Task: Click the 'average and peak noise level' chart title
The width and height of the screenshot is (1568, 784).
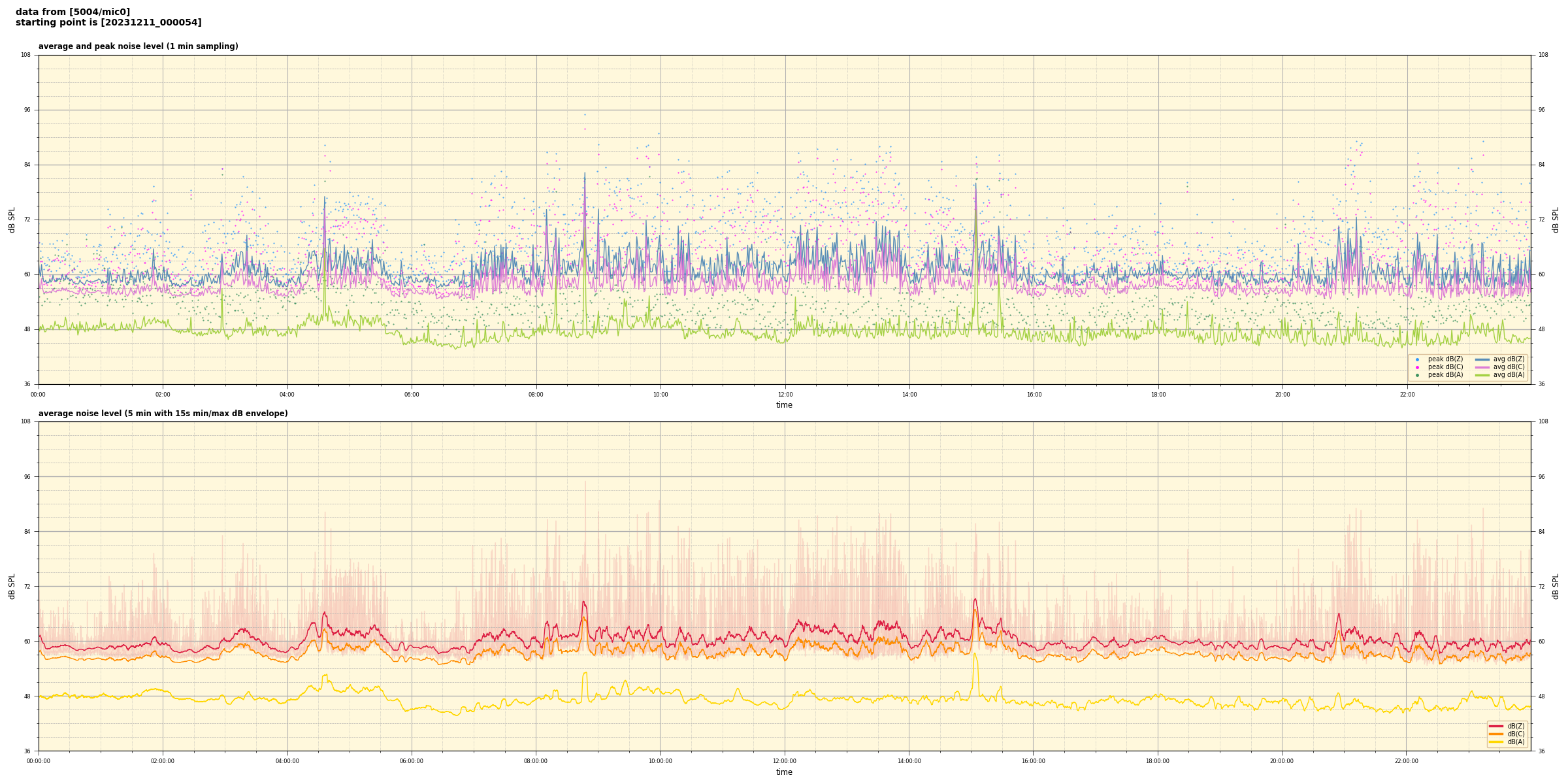Action: (138, 46)
